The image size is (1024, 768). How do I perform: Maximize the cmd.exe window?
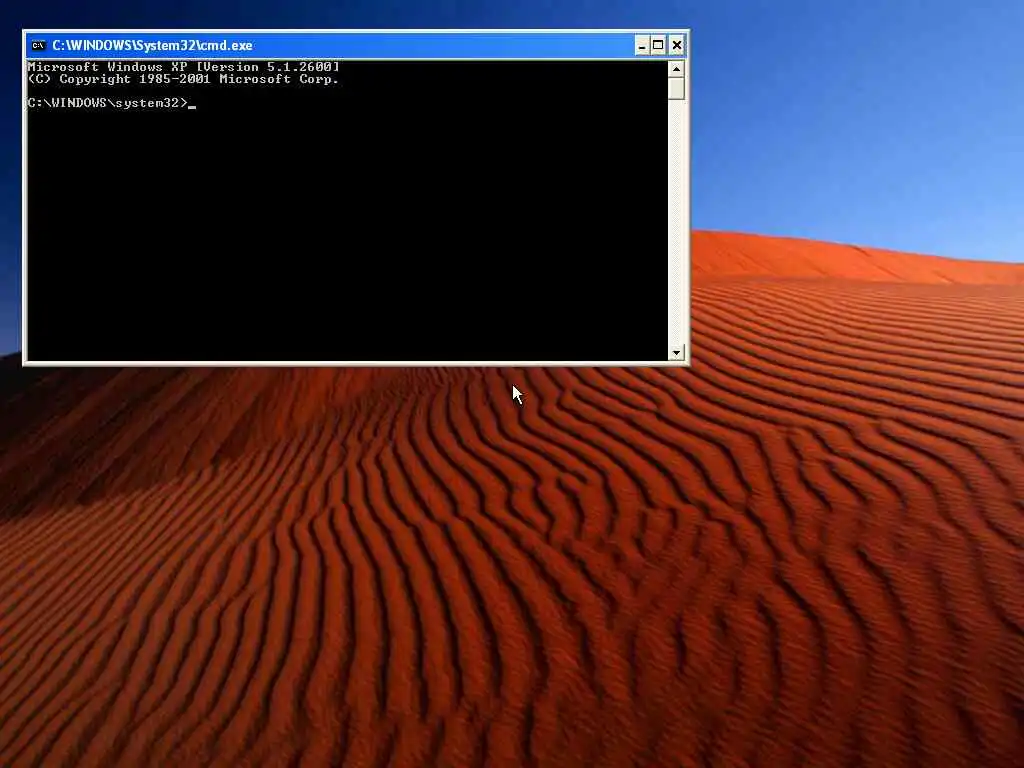tap(658, 45)
